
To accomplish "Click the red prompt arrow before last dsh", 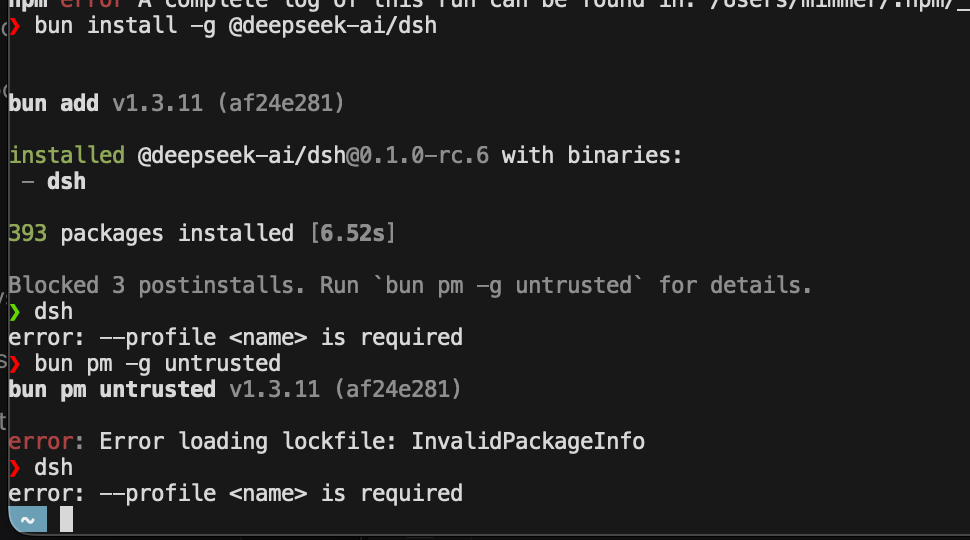I will click(15, 468).
